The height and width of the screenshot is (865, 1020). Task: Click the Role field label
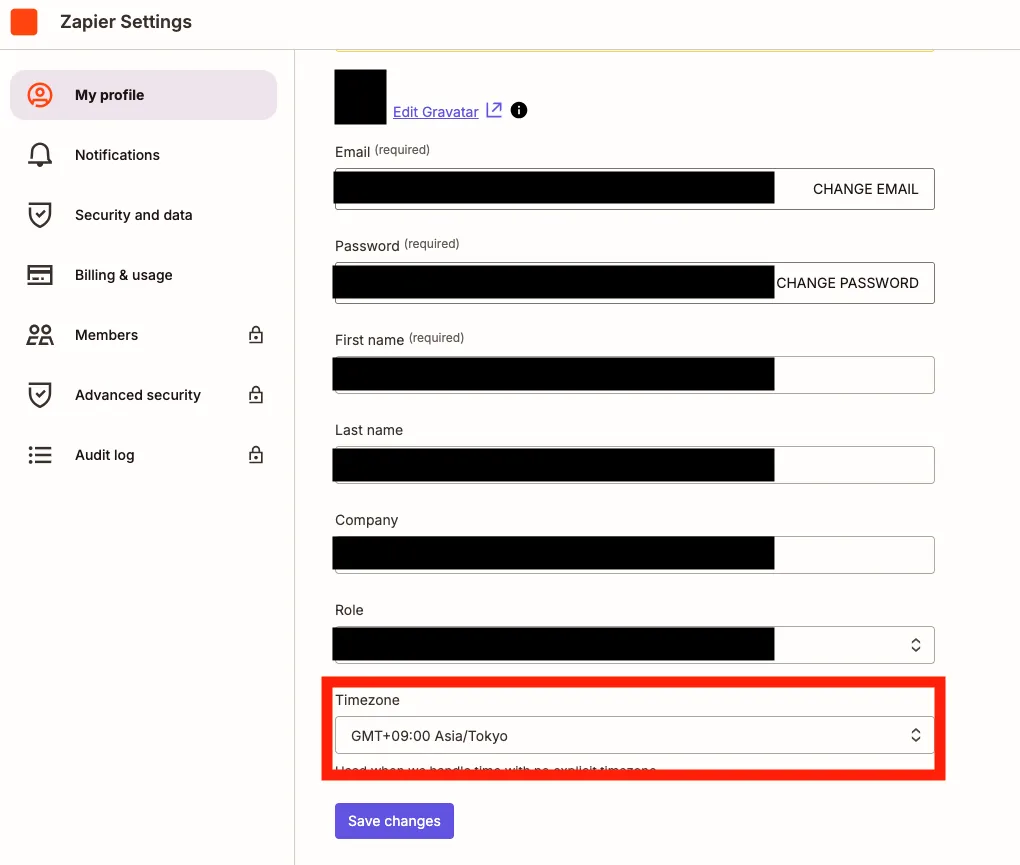pos(349,610)
